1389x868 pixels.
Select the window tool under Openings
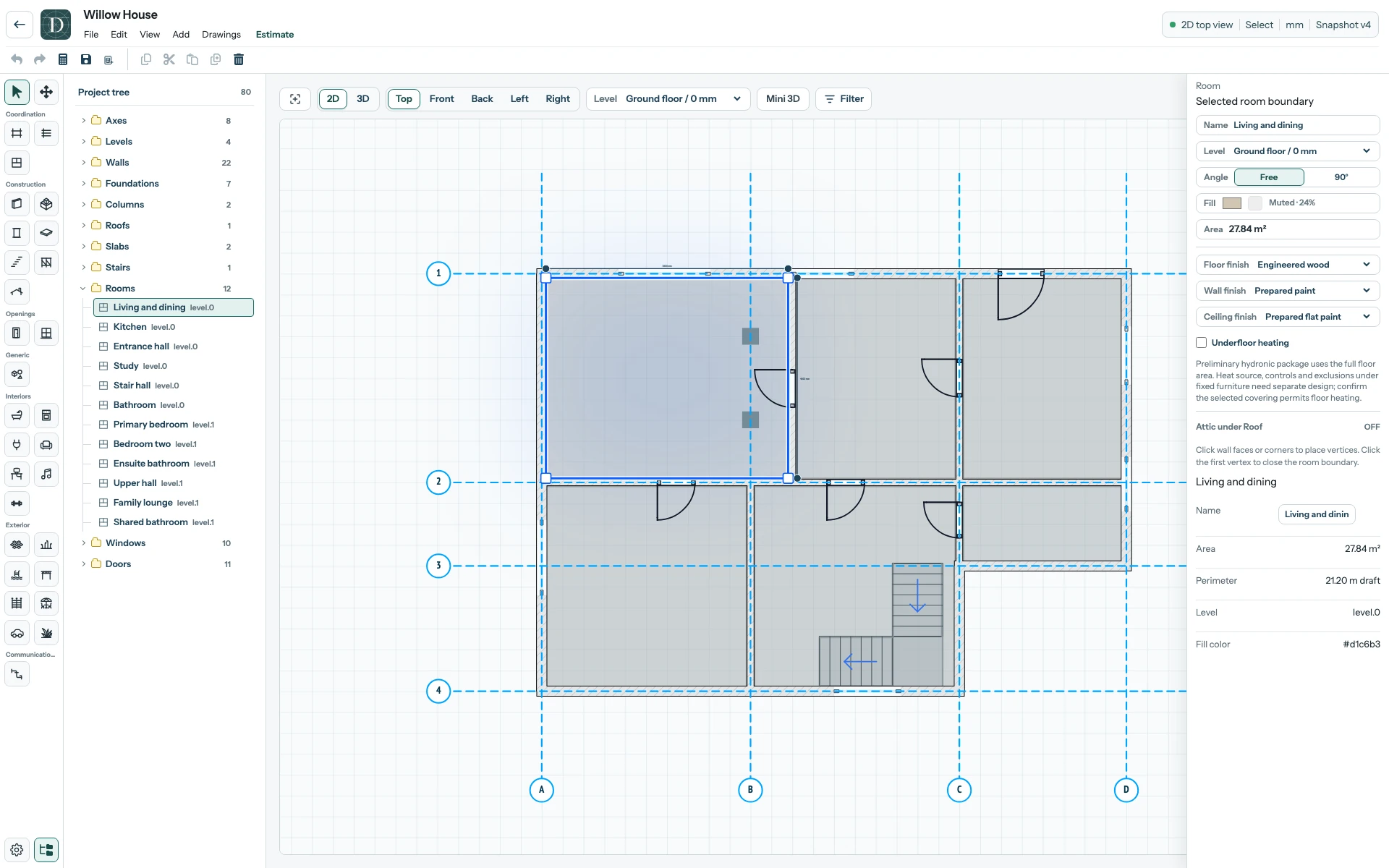(46, 333)
